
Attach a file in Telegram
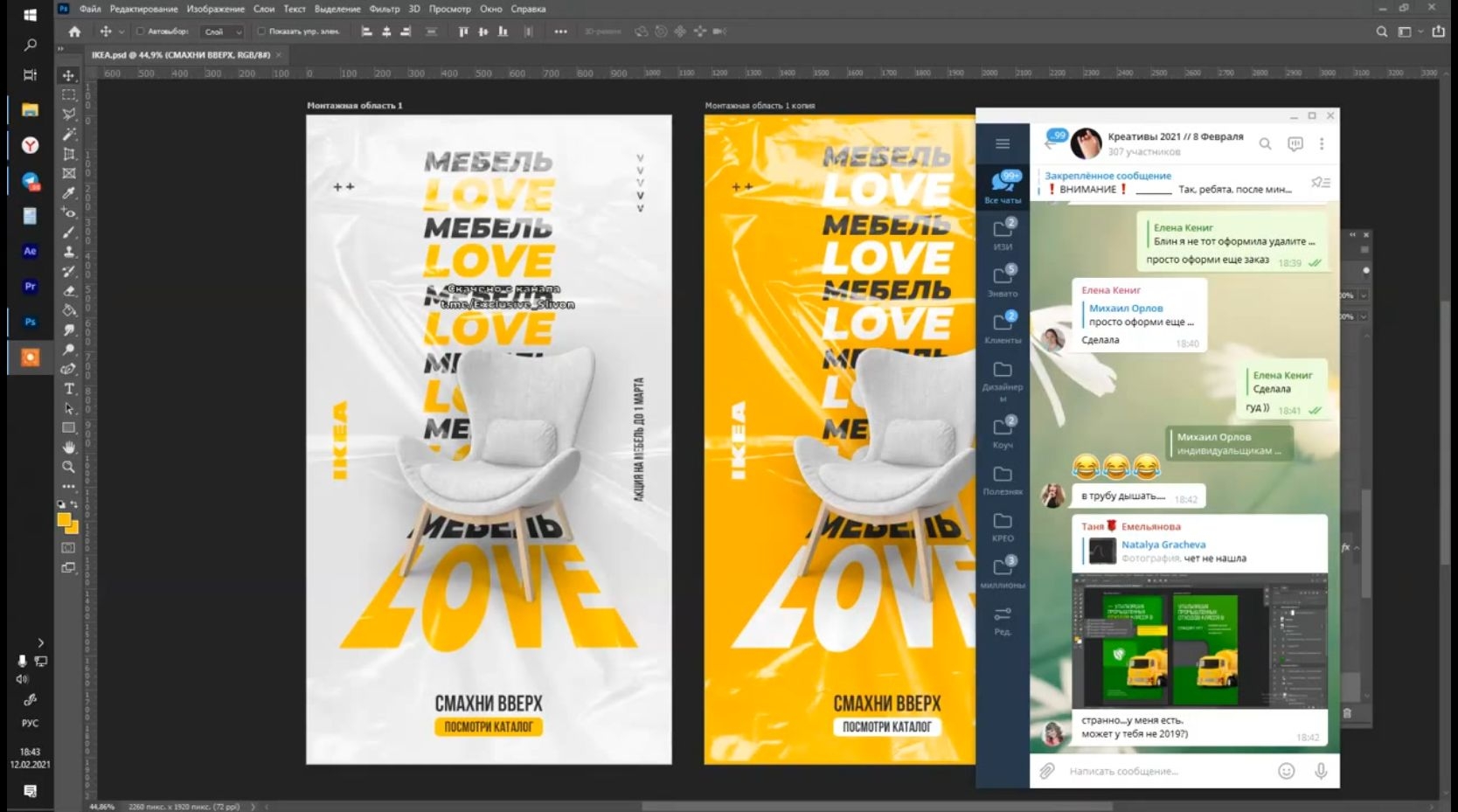pyautogui.click(x=1047, y=771)
